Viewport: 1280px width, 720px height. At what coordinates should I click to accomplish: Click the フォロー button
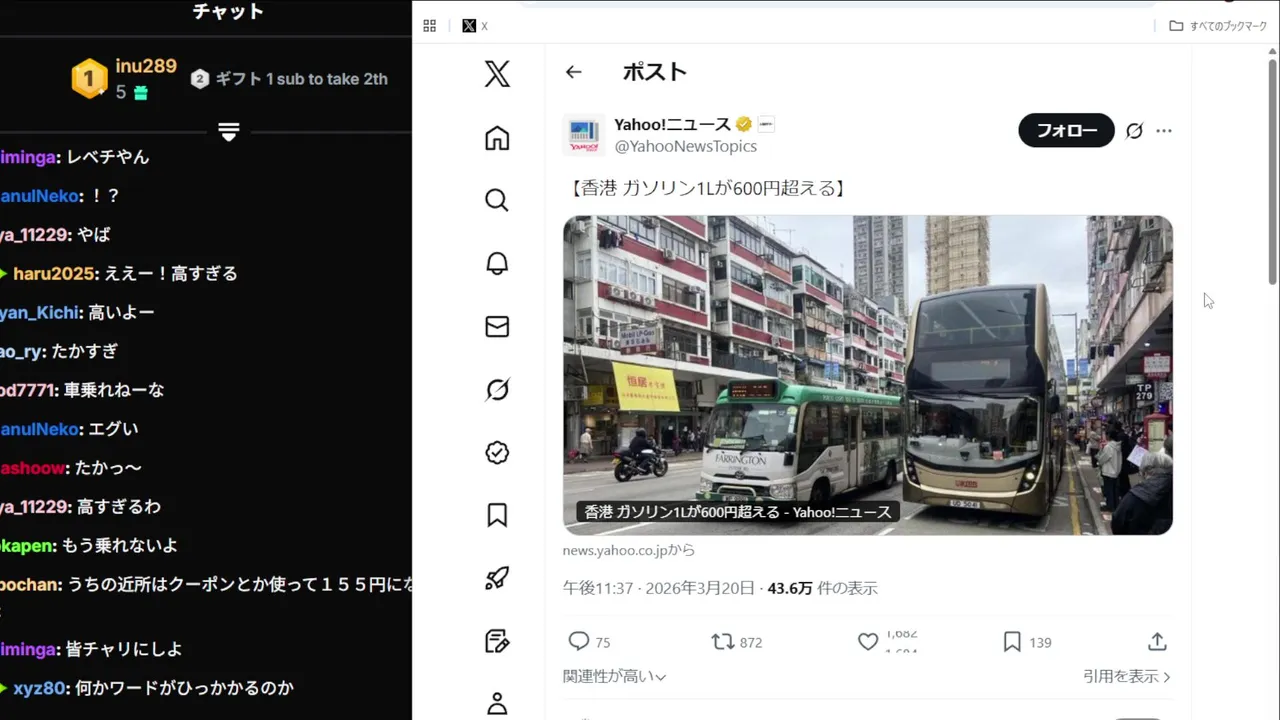(x=1066, y=130)
